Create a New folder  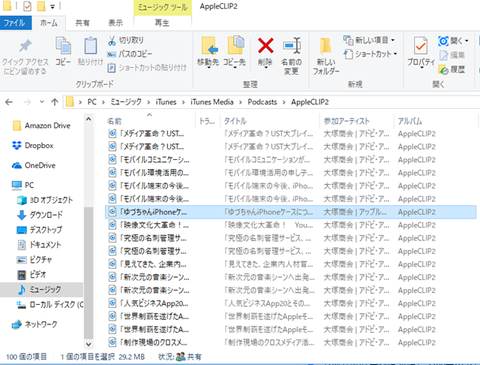click(x=326, y=55)
